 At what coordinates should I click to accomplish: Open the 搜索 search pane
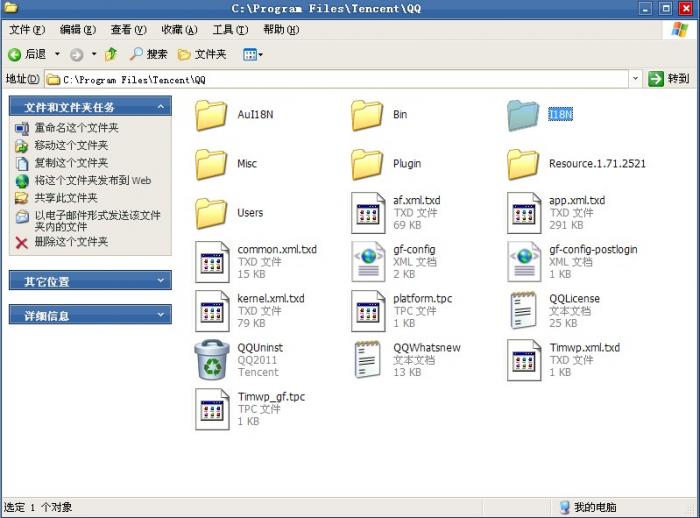[148, 54]
